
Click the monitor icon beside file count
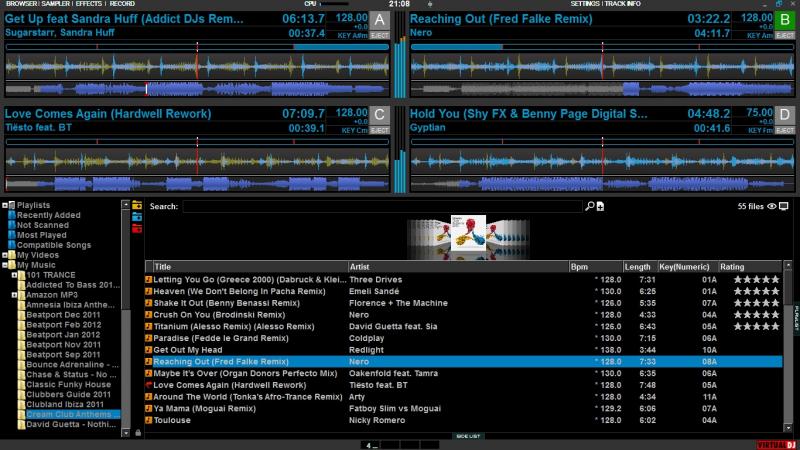784,206
